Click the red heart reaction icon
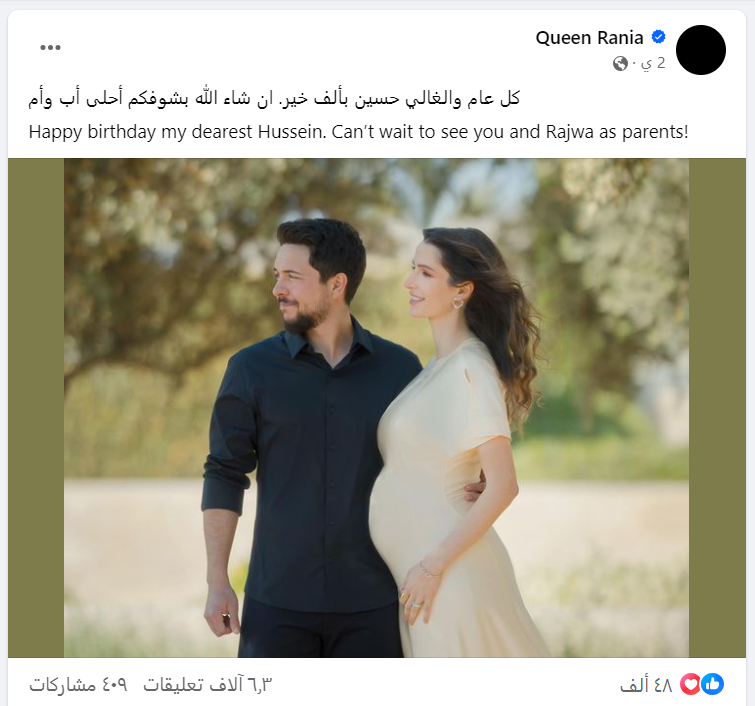This screenshot has height=706, width=755. [x=690, y=684]
